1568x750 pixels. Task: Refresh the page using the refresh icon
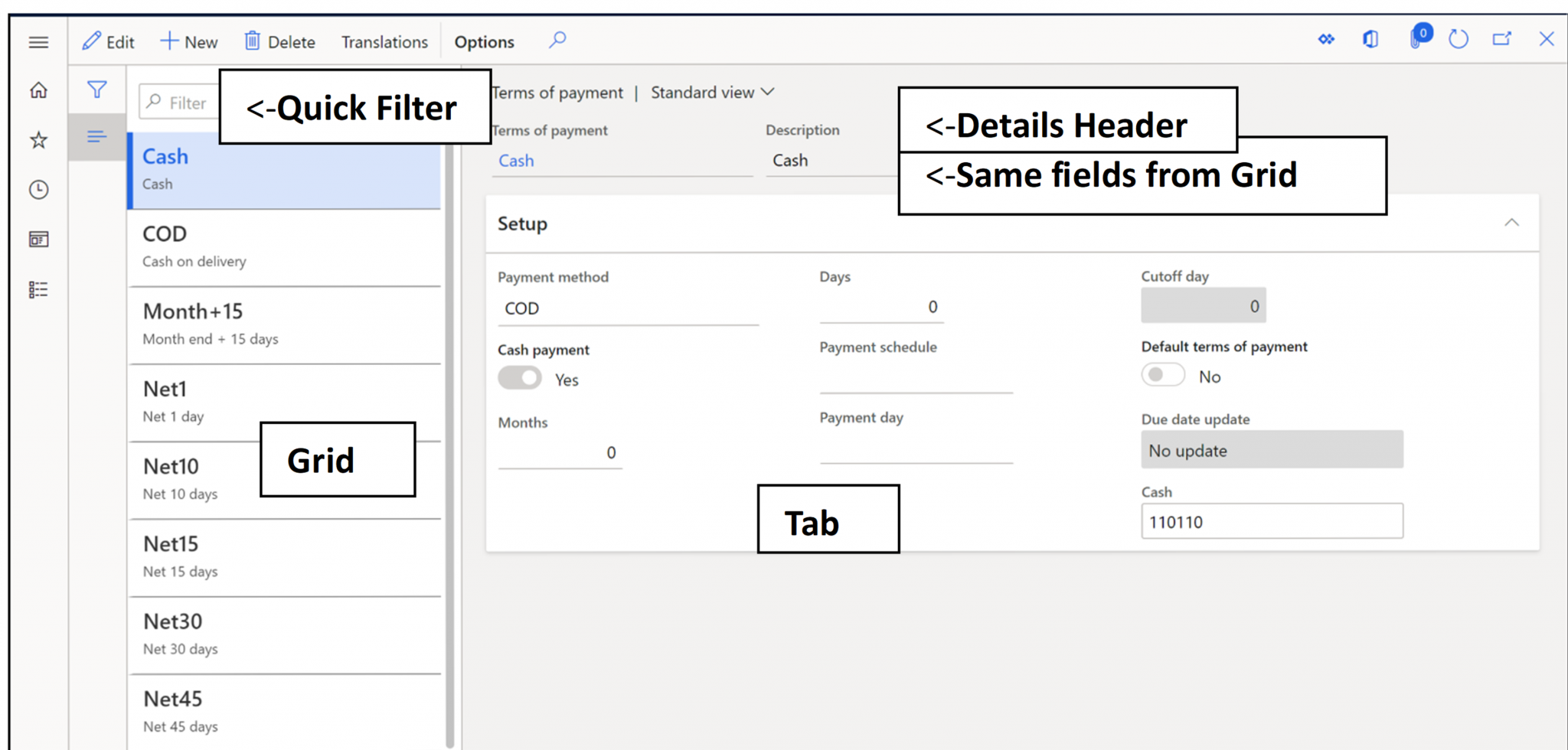point(1458,39)
